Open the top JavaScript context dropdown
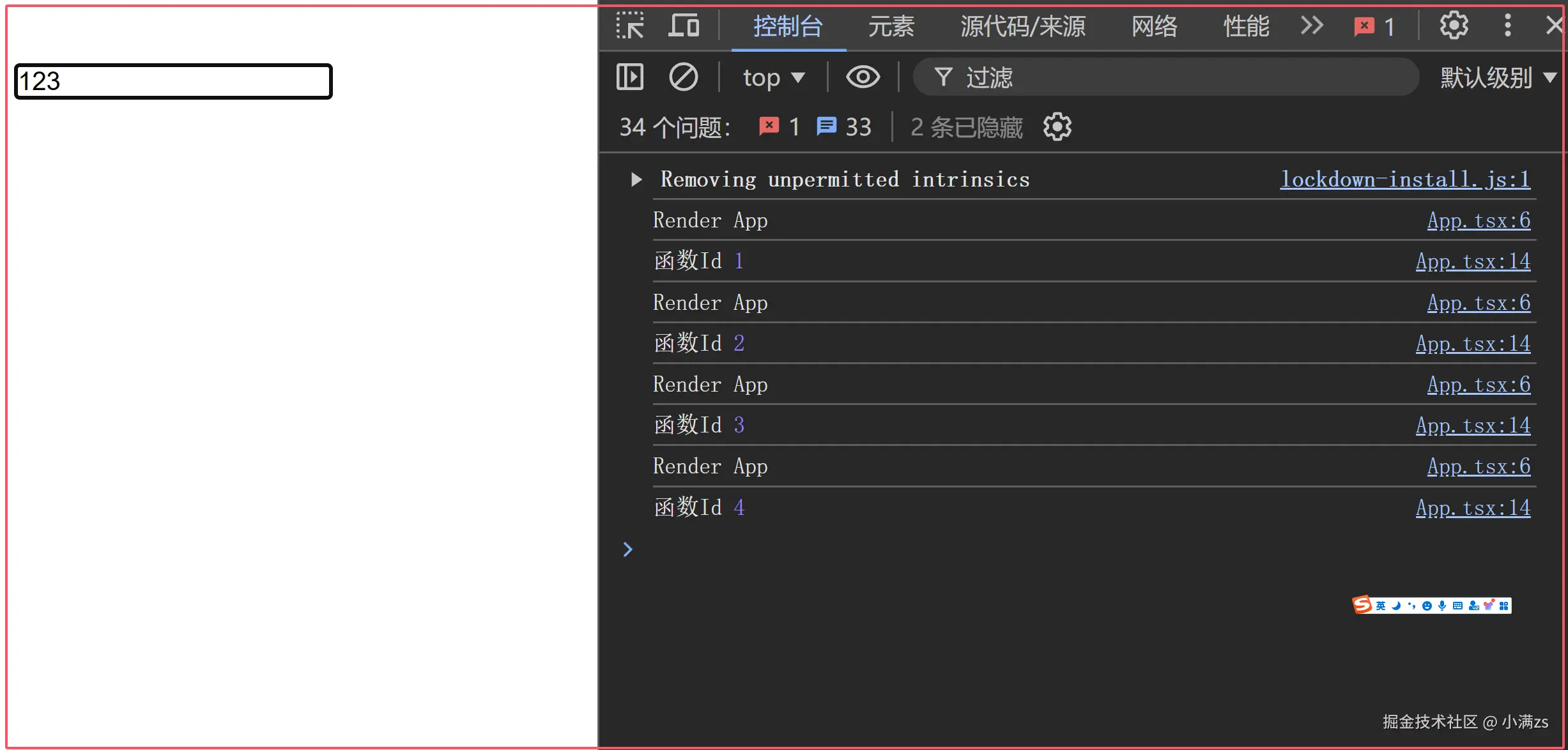1568x750 pixels. point(773,77)
